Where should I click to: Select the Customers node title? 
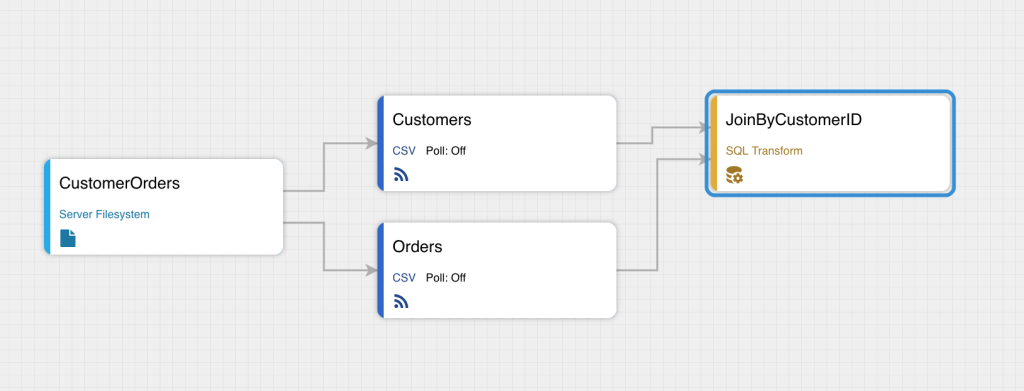pos(432,120)
